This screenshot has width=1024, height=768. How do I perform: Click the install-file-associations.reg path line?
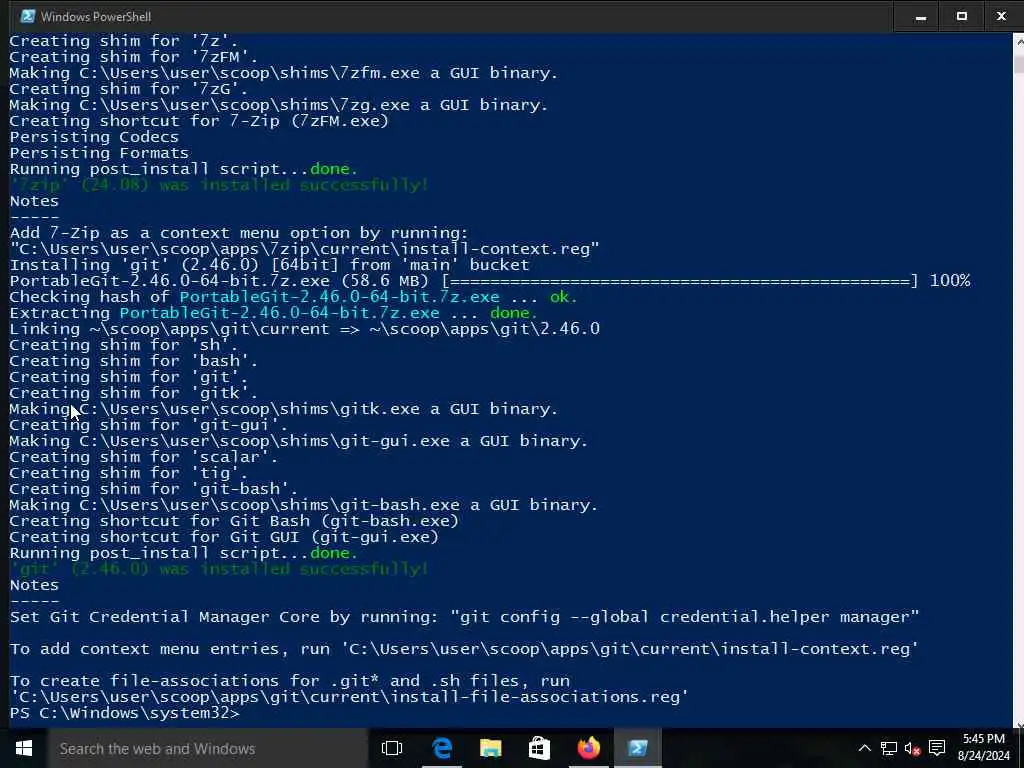tap(349, 697)
